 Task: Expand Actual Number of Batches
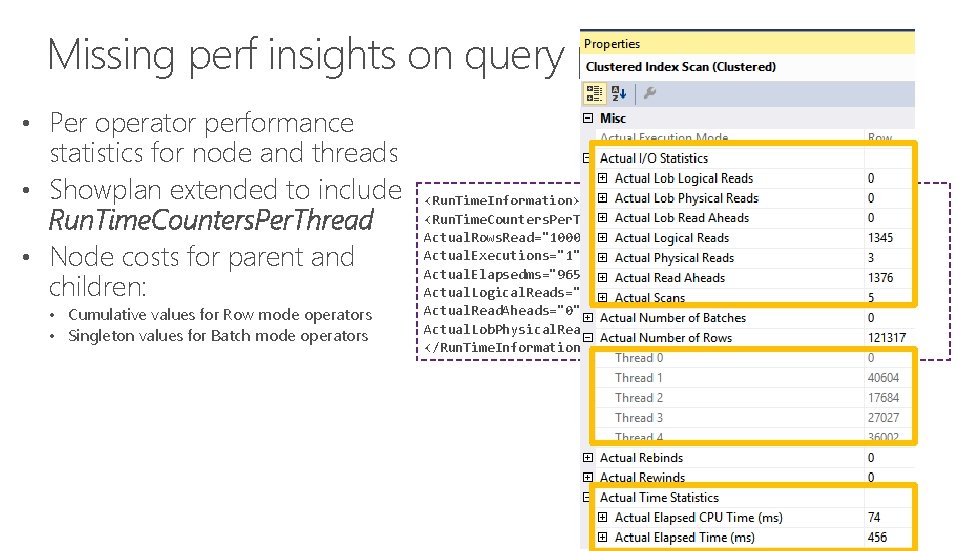587,318
